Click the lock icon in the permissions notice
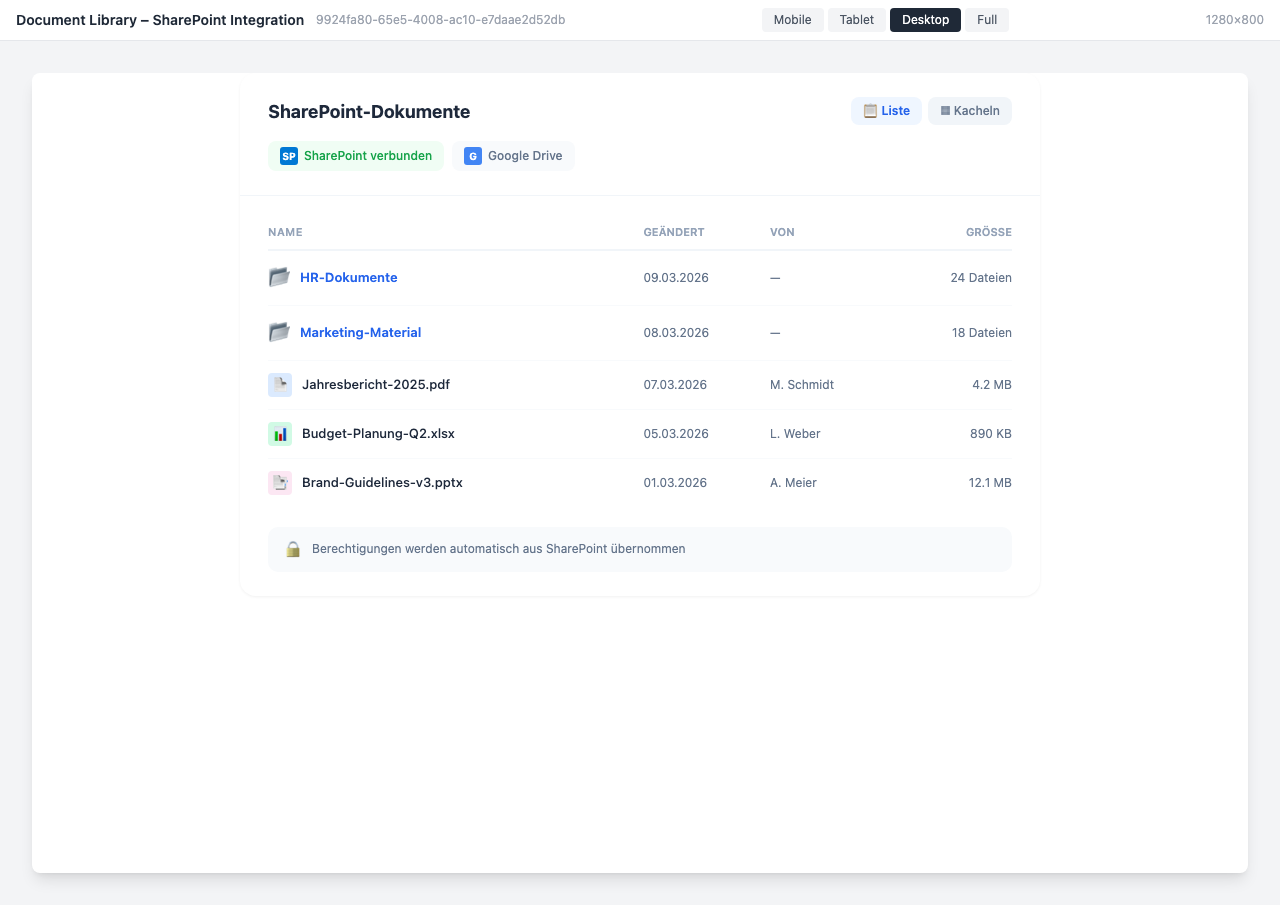 (x=293, y=548)
